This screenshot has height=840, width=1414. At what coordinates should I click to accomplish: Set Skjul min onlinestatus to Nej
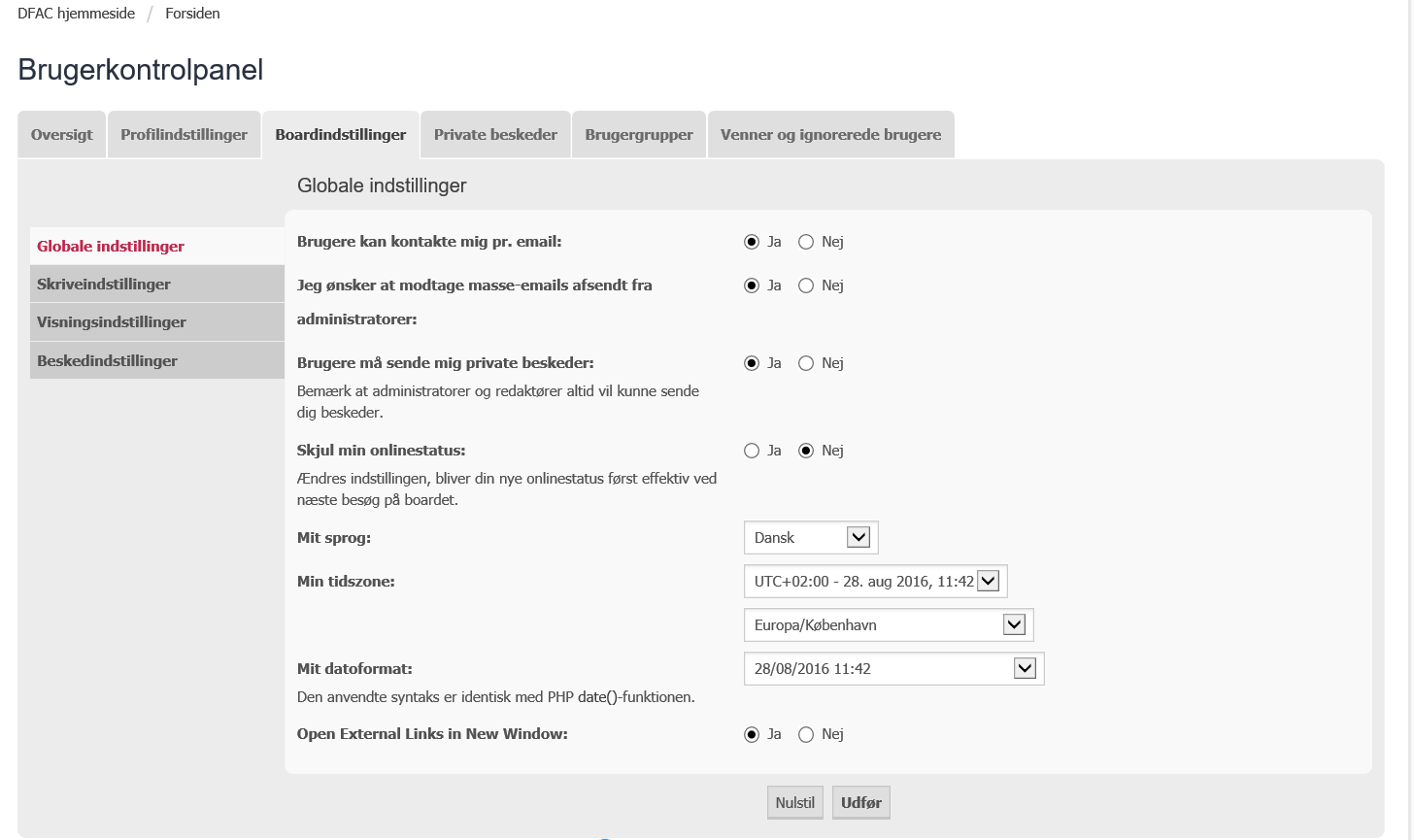tap(806, 451)
